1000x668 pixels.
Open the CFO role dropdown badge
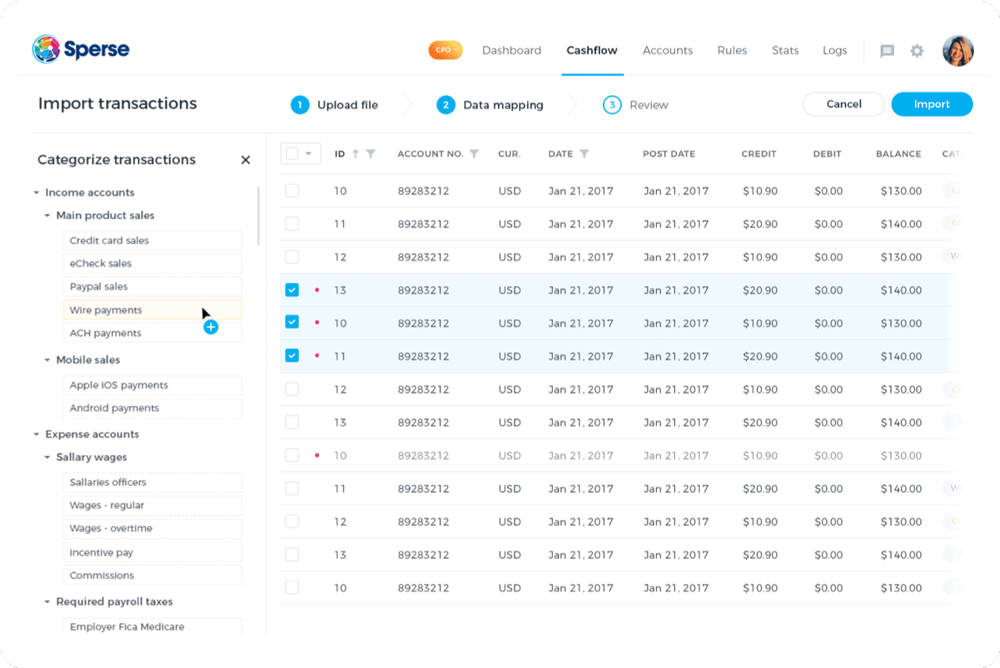(445, 50)
